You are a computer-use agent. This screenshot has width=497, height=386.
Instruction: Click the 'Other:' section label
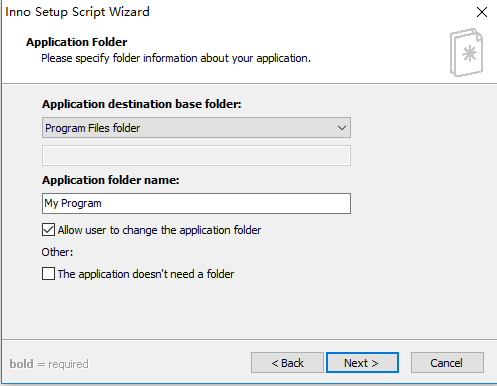[x=57, y=252]
